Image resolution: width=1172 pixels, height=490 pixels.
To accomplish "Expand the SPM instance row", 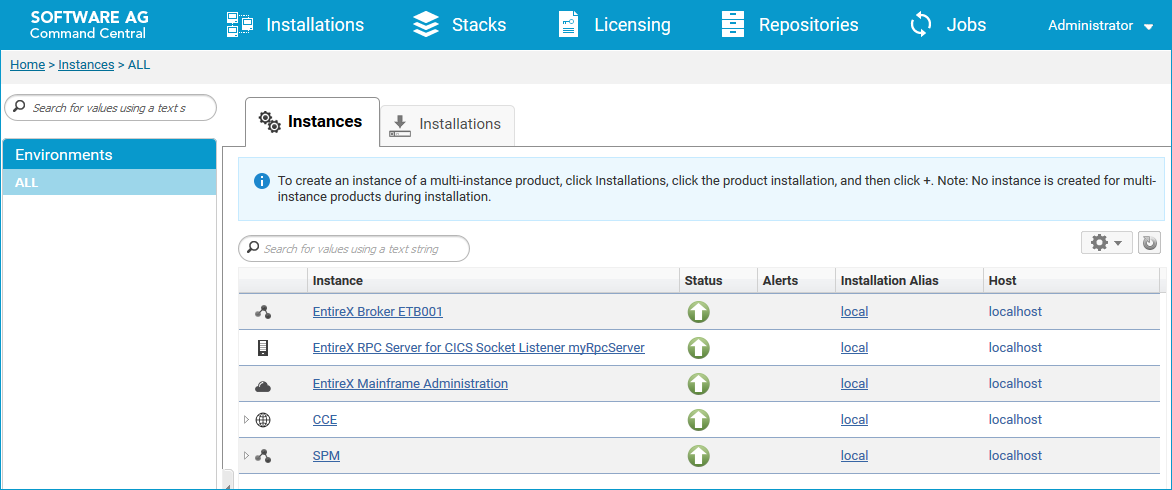I will click(247, 456).
